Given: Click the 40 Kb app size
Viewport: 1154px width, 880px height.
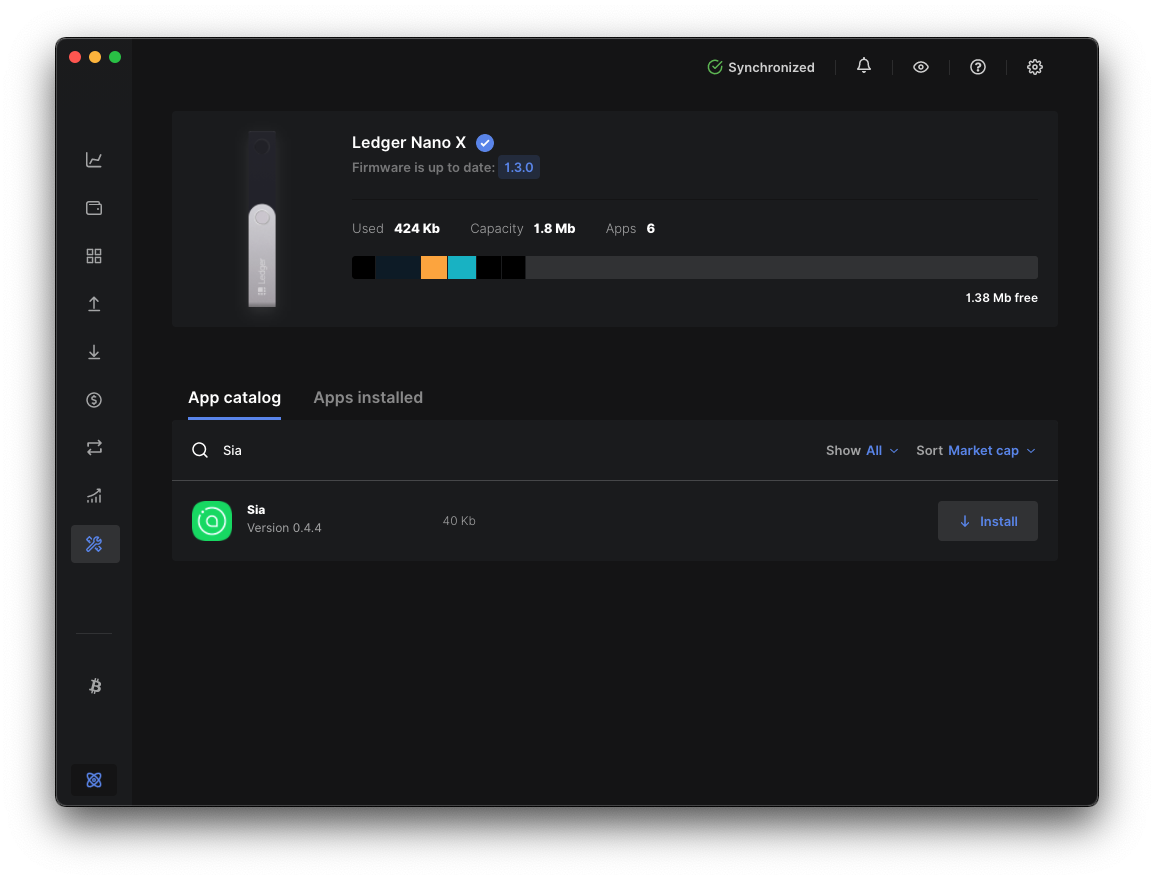Looking at the screenshot, I should point(459,521).
